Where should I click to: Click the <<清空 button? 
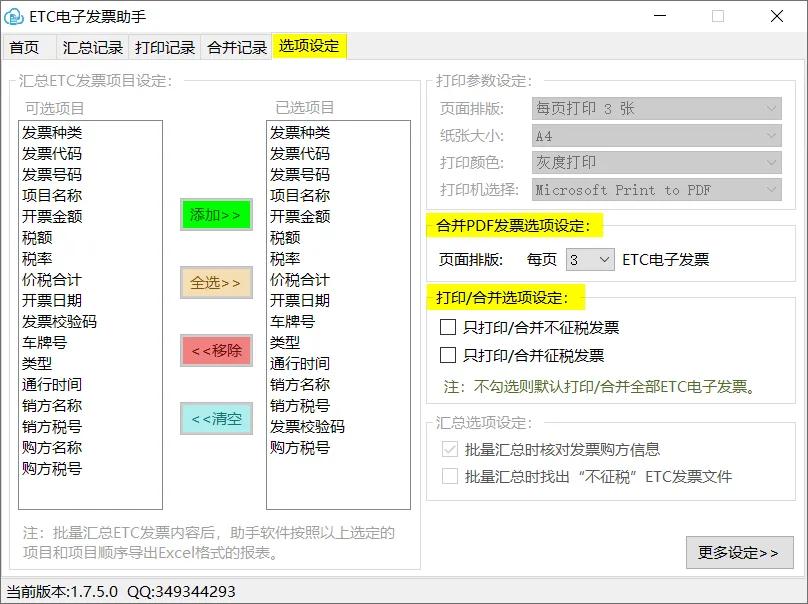216,418
